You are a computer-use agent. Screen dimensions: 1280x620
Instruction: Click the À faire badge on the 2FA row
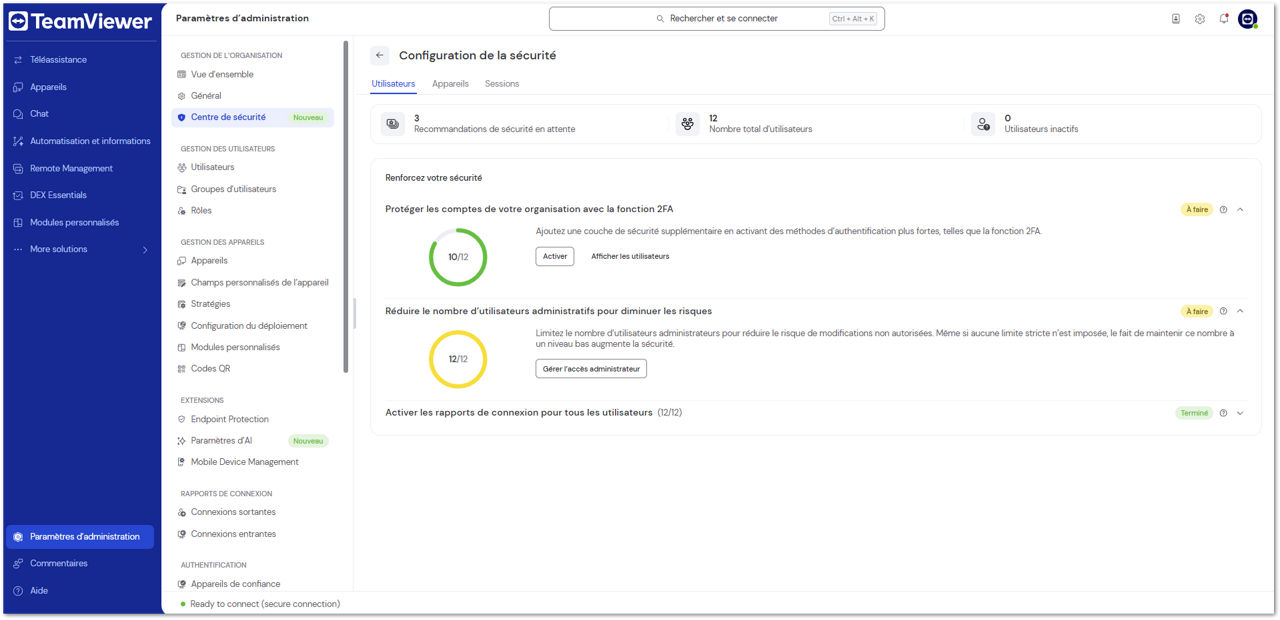pos(1197,210)
